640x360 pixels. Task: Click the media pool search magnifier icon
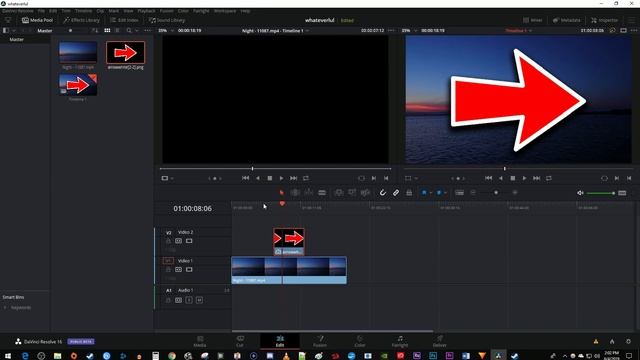(129, 31)
